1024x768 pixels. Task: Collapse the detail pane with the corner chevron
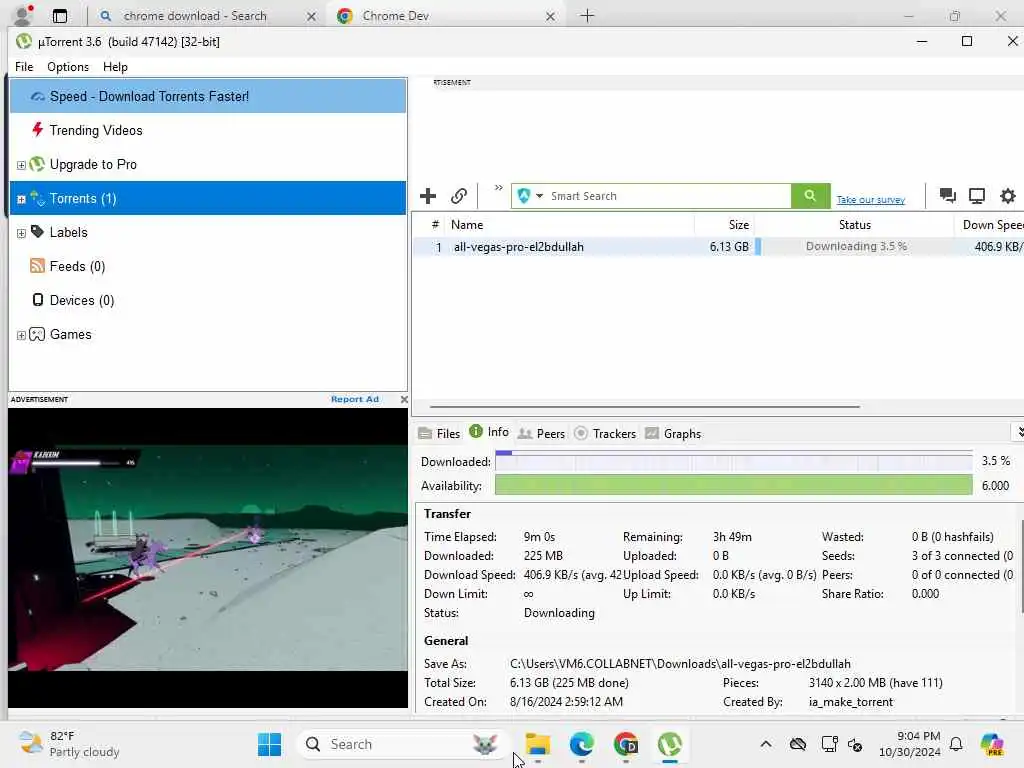pyautogui.click(x=1019, y=432)
